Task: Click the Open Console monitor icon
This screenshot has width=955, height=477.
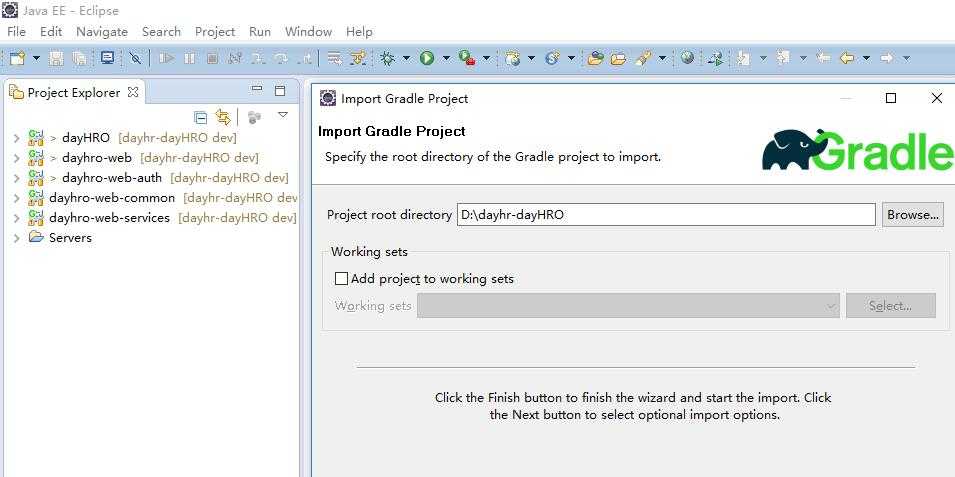Action: (x=107, y=59)
